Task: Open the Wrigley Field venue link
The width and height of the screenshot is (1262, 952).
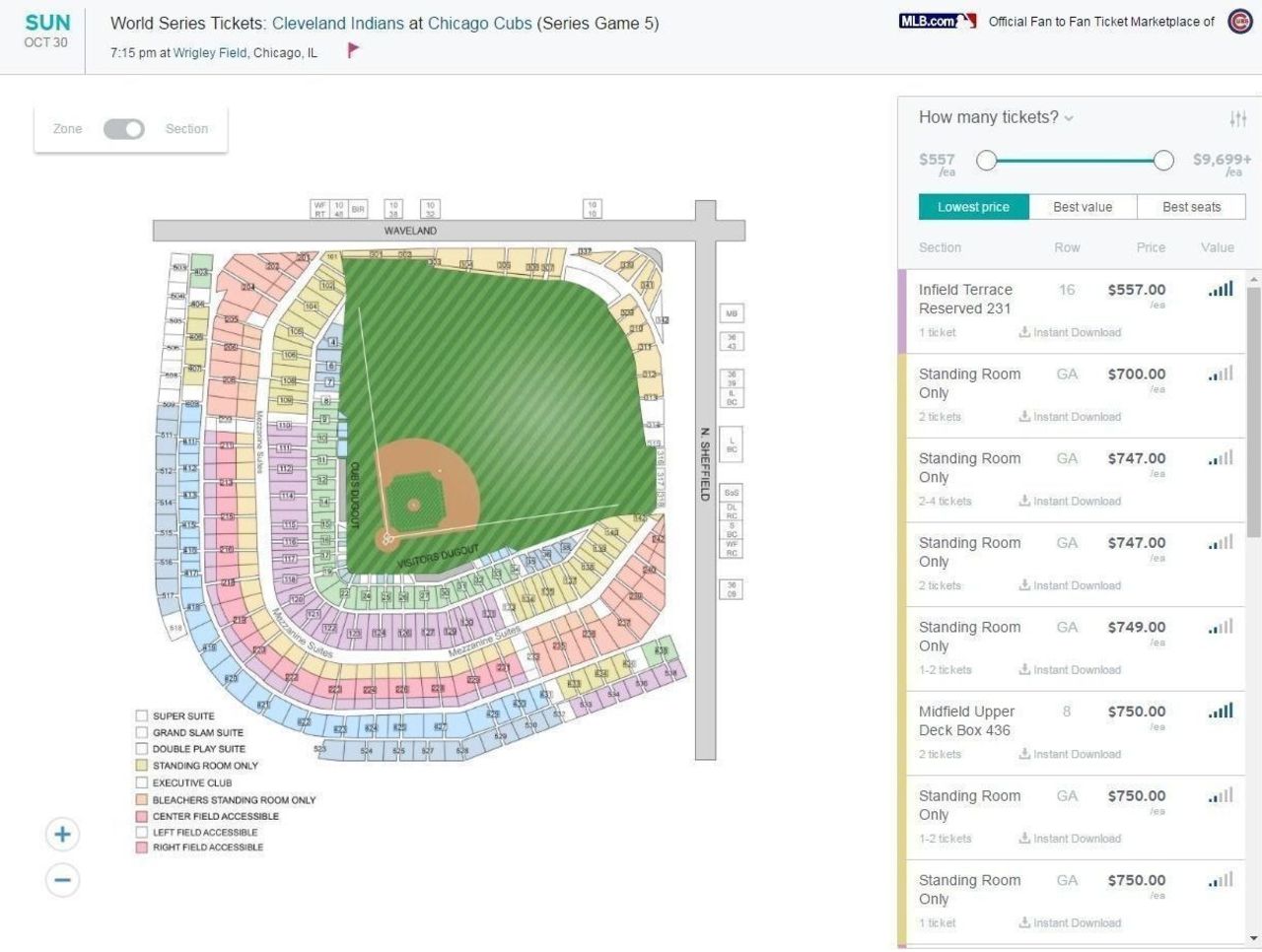Action: point(210,53)
